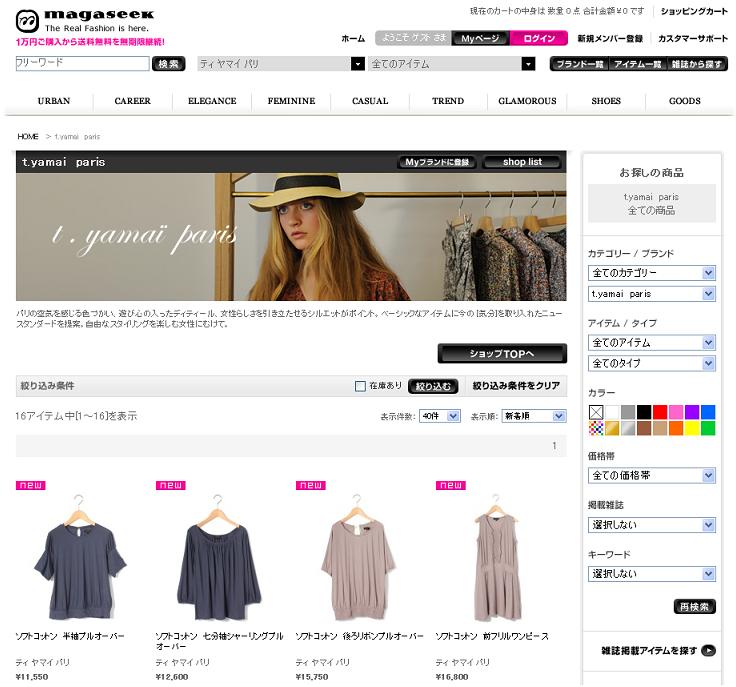Click the magaseek logo
This screenshot has width=736, height=687.
(84, 21)
